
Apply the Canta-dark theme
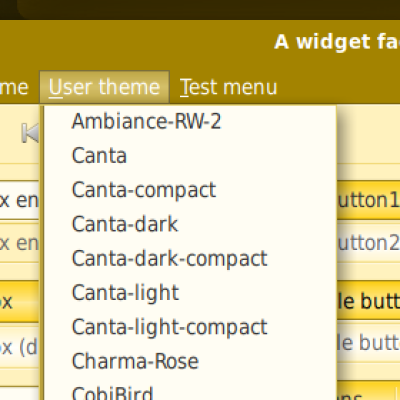pos(190,224)
